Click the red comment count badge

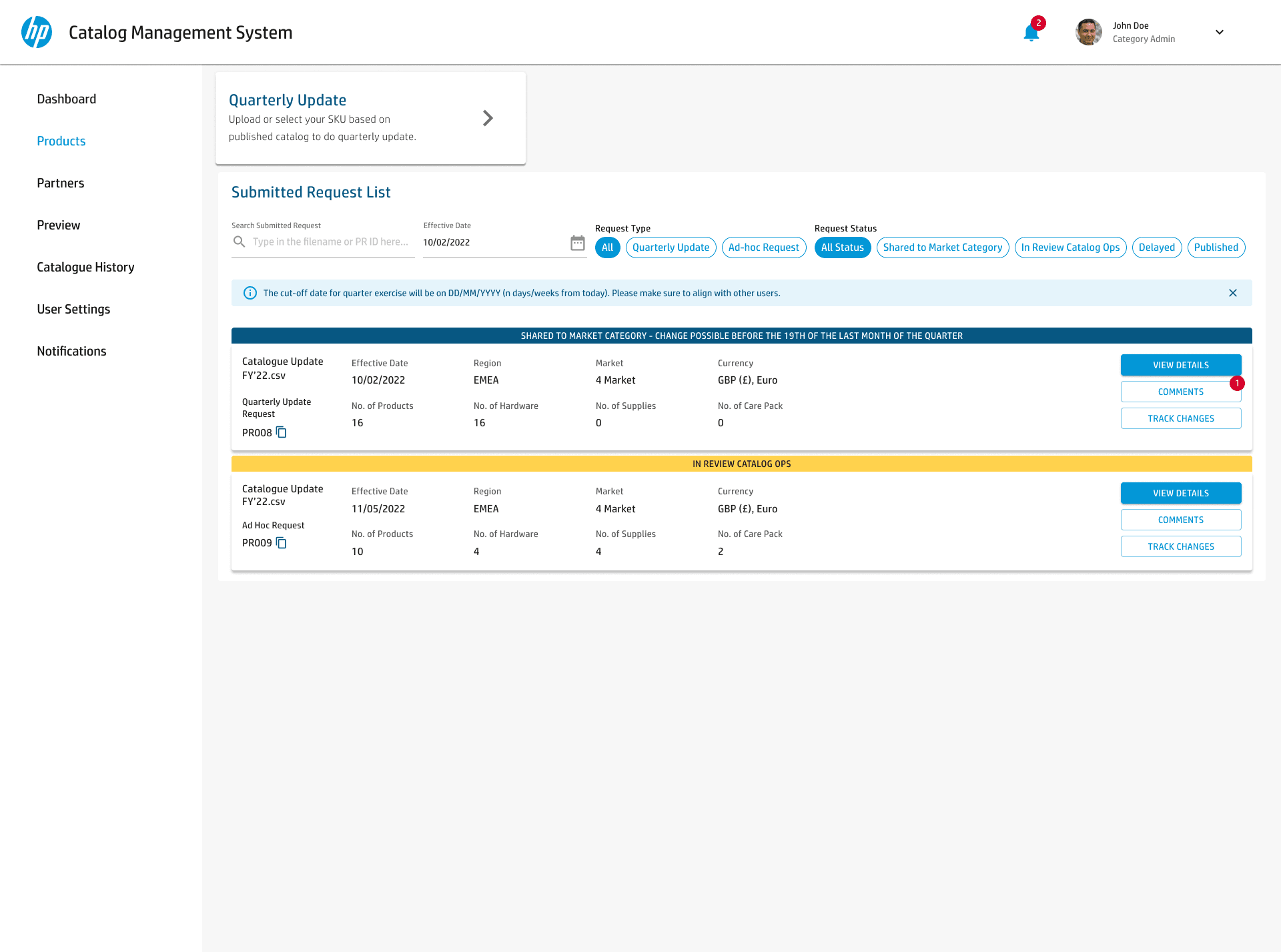click(x=1237, y=383)
